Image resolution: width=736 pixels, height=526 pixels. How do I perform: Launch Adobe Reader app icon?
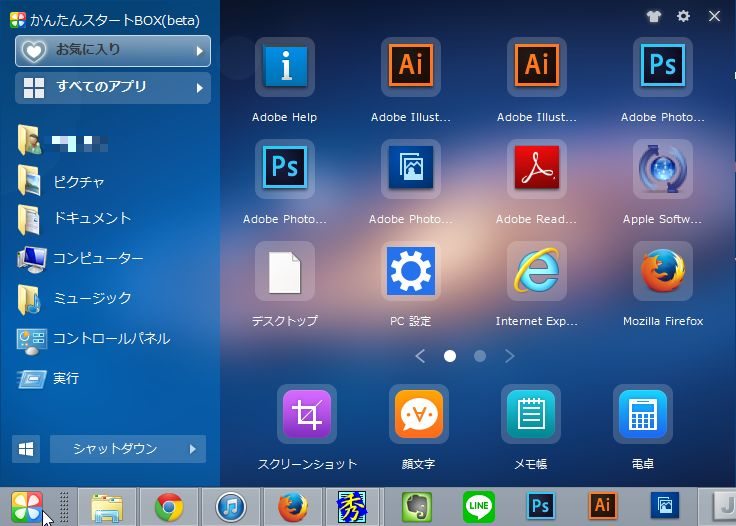537,168
